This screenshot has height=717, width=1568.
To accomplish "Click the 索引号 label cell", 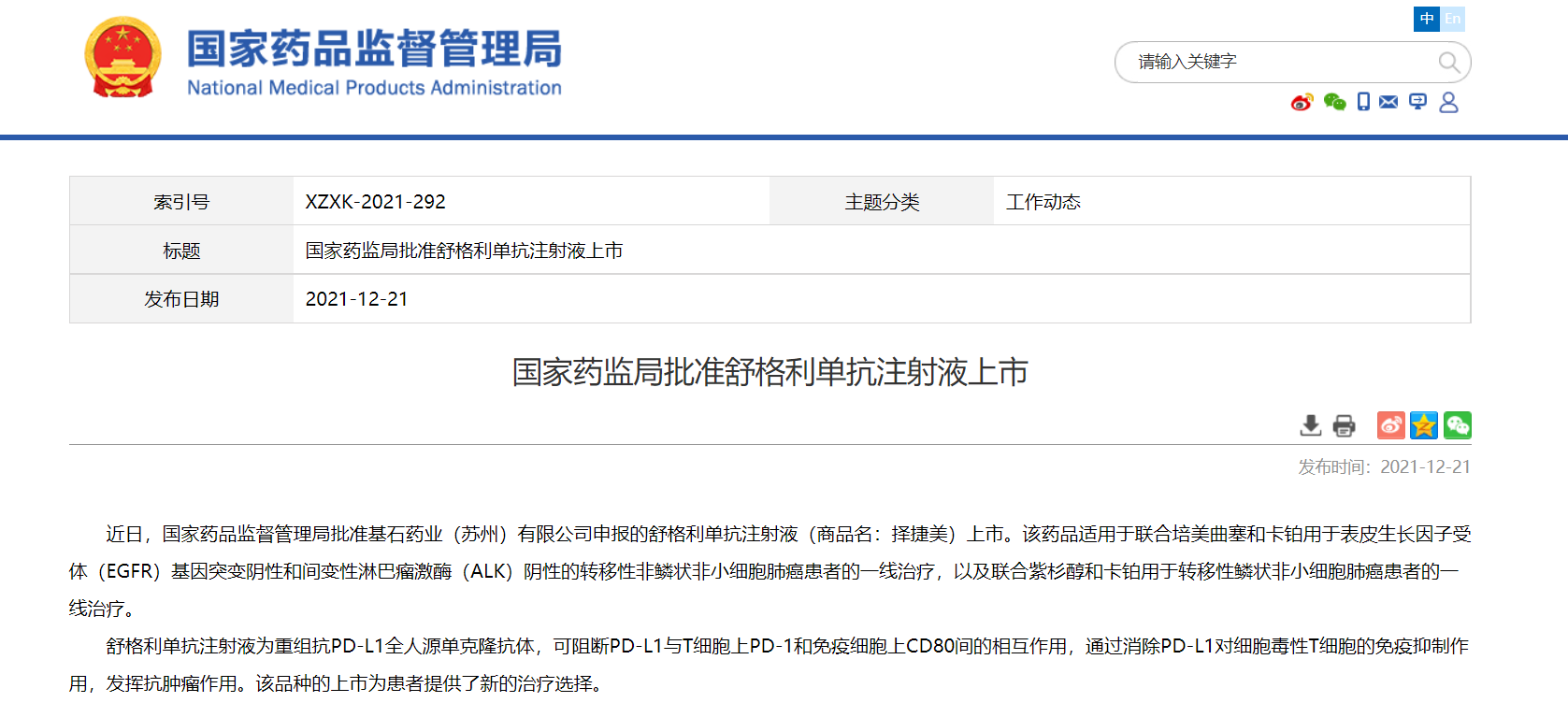I will pos(181,201).
